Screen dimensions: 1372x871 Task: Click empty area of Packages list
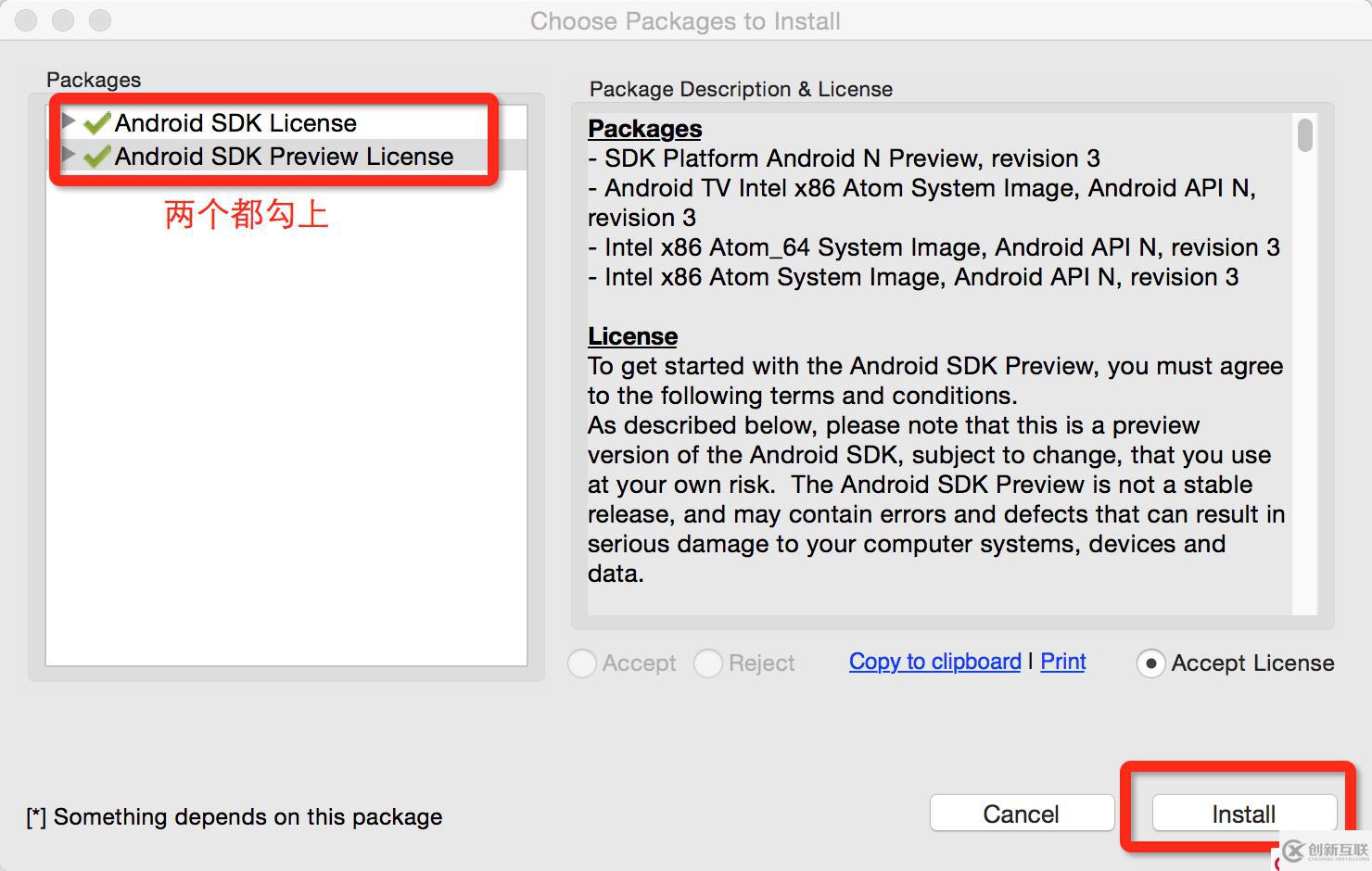click(286, 445)
